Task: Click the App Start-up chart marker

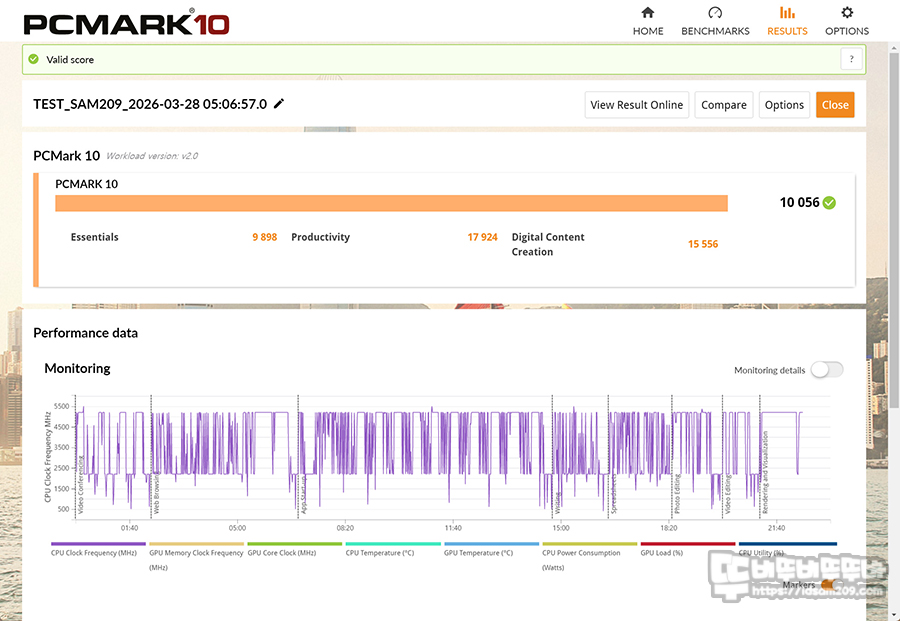Action: click(304, 497)
